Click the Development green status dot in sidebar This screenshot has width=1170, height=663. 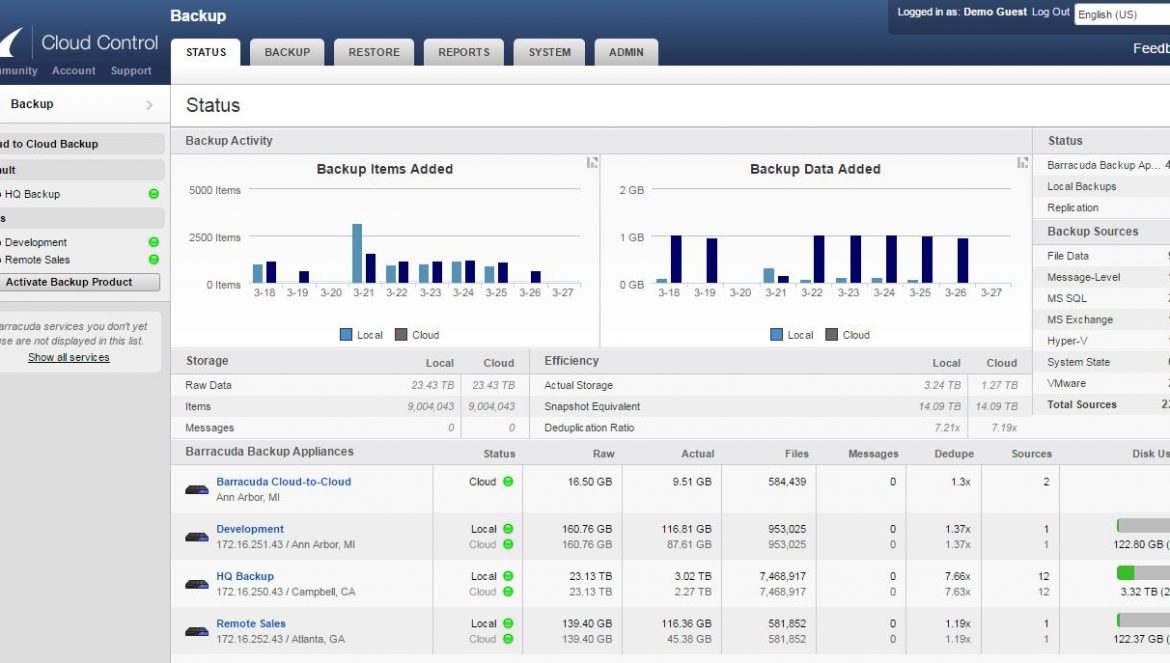pos(154,242)
